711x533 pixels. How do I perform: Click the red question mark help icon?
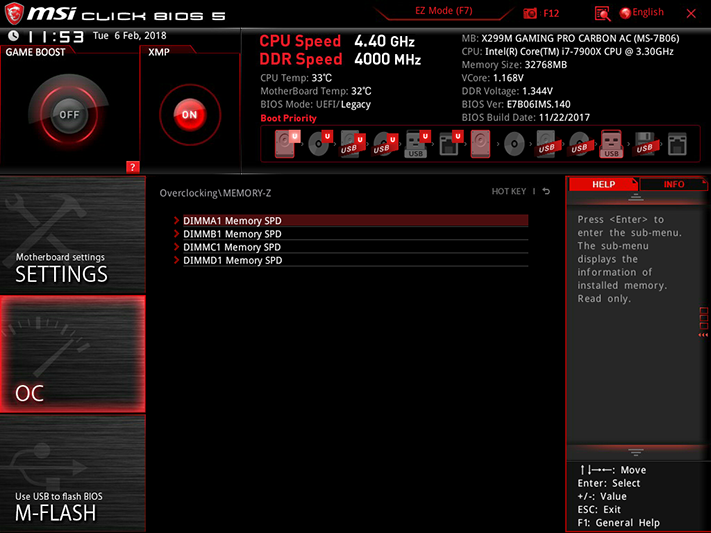(132, 167)
